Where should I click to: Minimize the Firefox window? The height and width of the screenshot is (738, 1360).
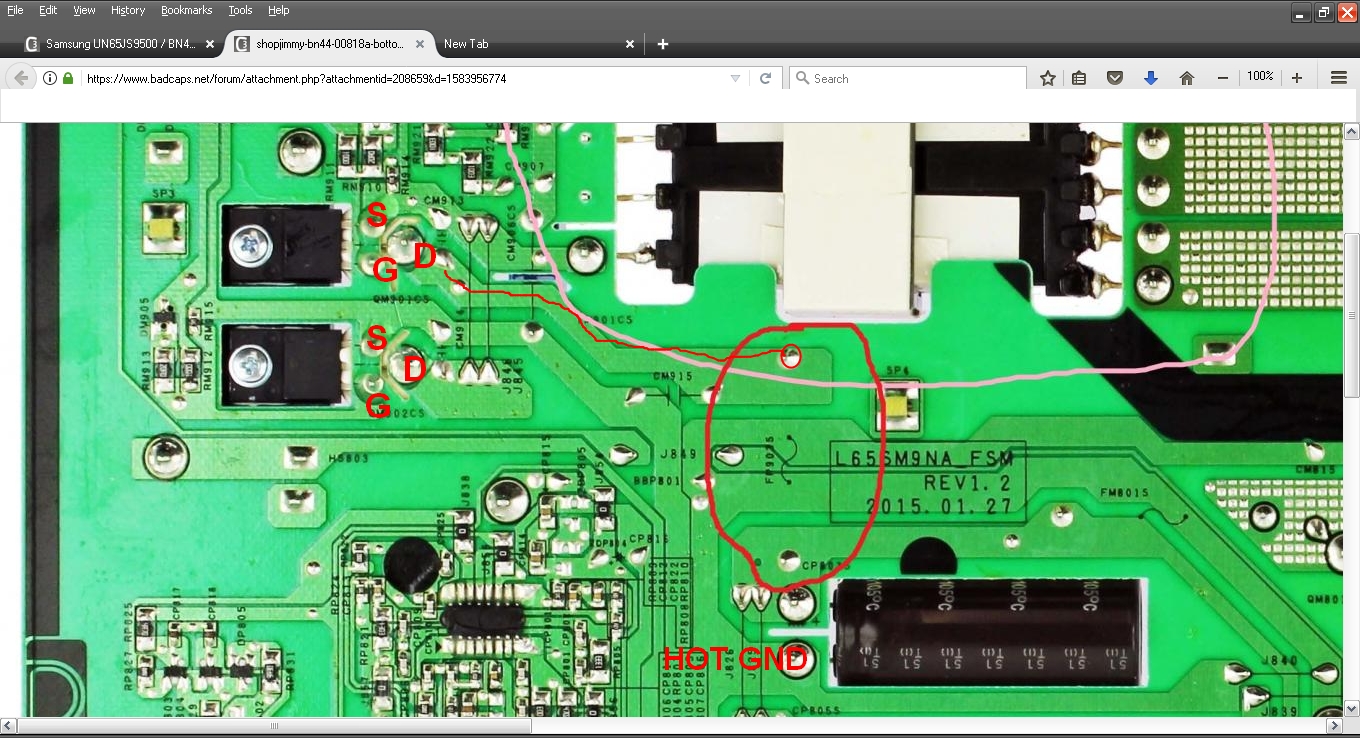tap(1301, 12)
